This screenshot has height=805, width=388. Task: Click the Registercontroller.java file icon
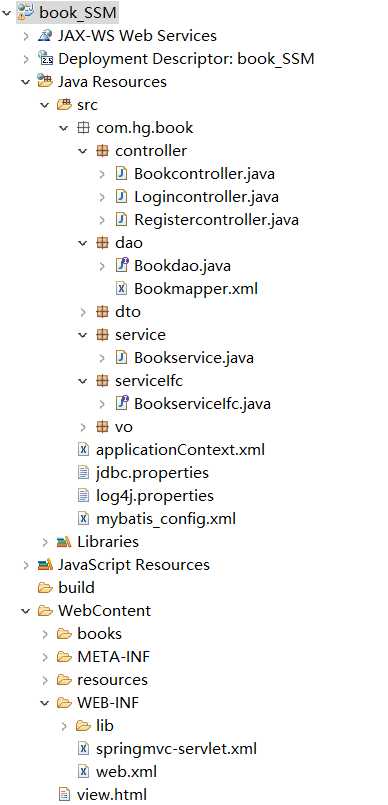tap(121, 220)
